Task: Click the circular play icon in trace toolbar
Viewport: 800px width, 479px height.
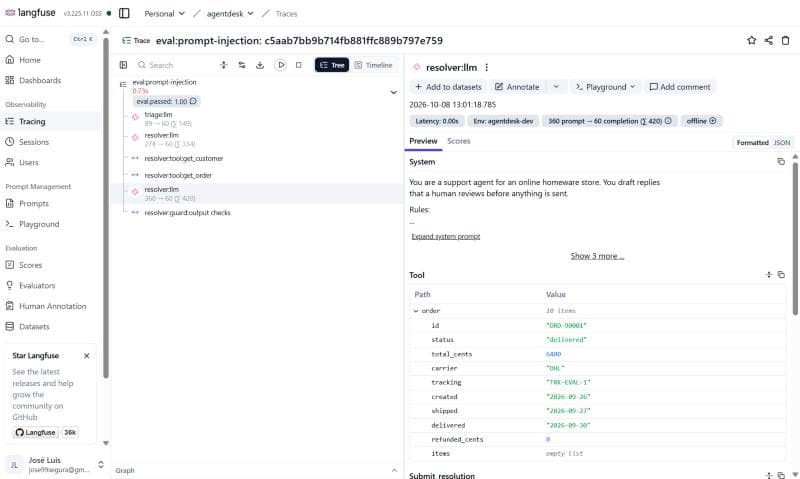Action: tap(281, 65)
